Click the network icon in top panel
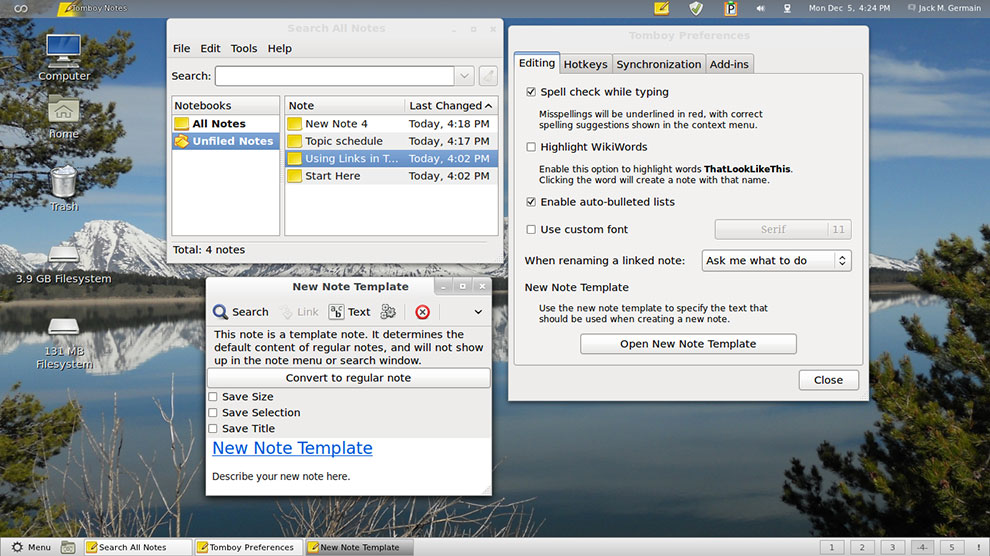The image size is (990, 556). pyautogui.click(x=787, y=8)
